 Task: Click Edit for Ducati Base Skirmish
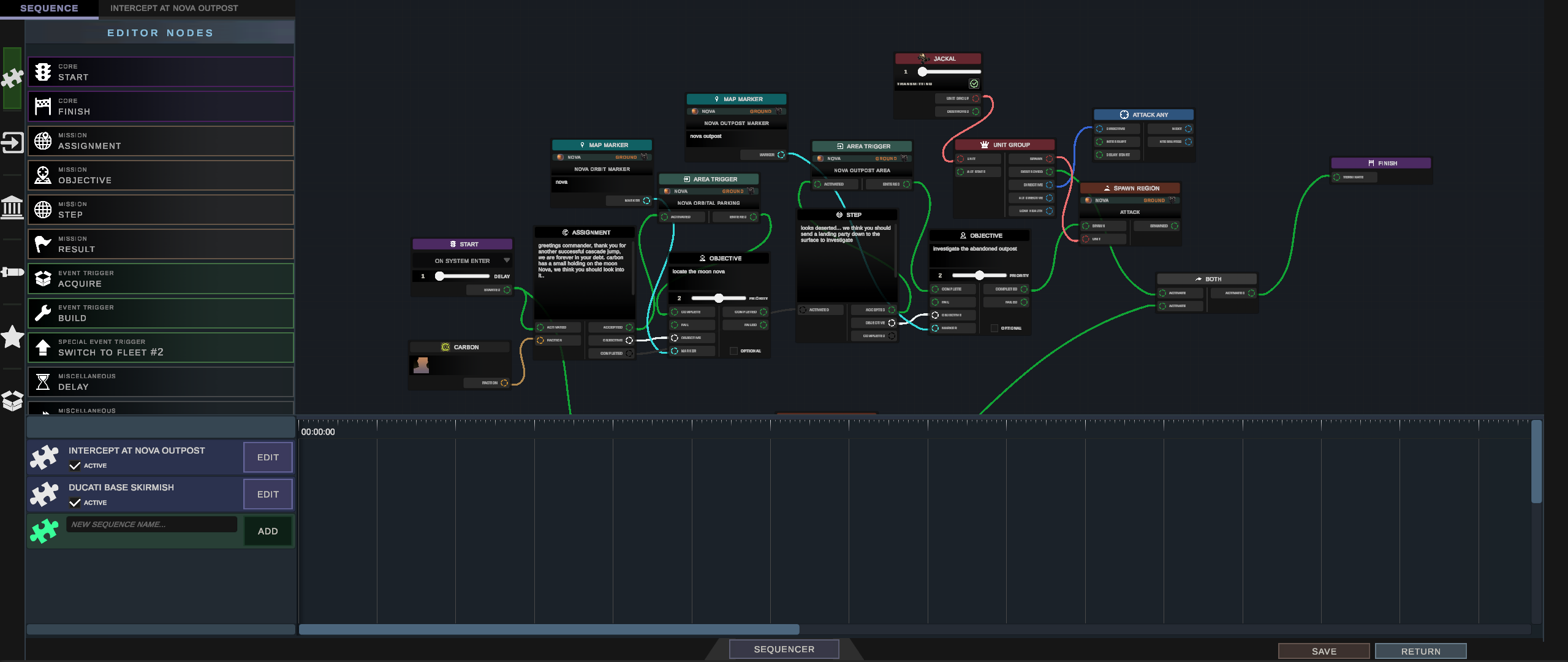pos(268,494)
